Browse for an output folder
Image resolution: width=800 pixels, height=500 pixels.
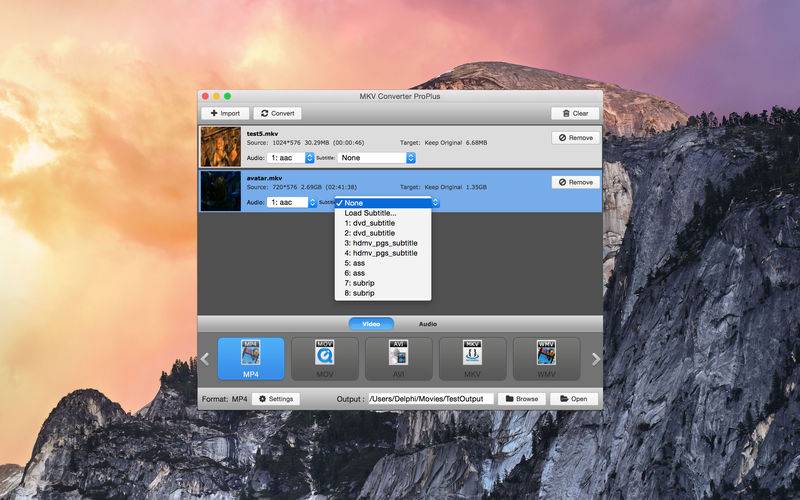522,399
